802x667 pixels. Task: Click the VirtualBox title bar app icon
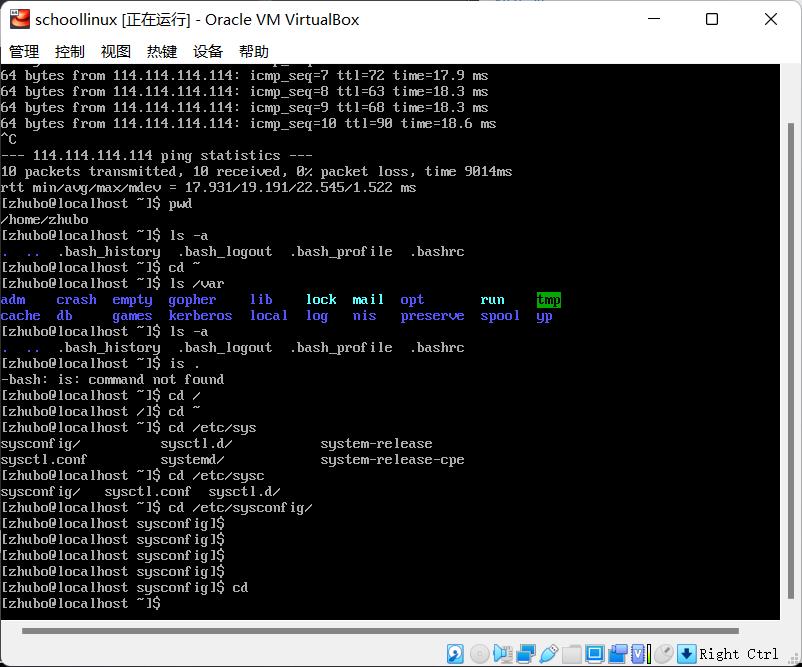[x=20, y=19]
